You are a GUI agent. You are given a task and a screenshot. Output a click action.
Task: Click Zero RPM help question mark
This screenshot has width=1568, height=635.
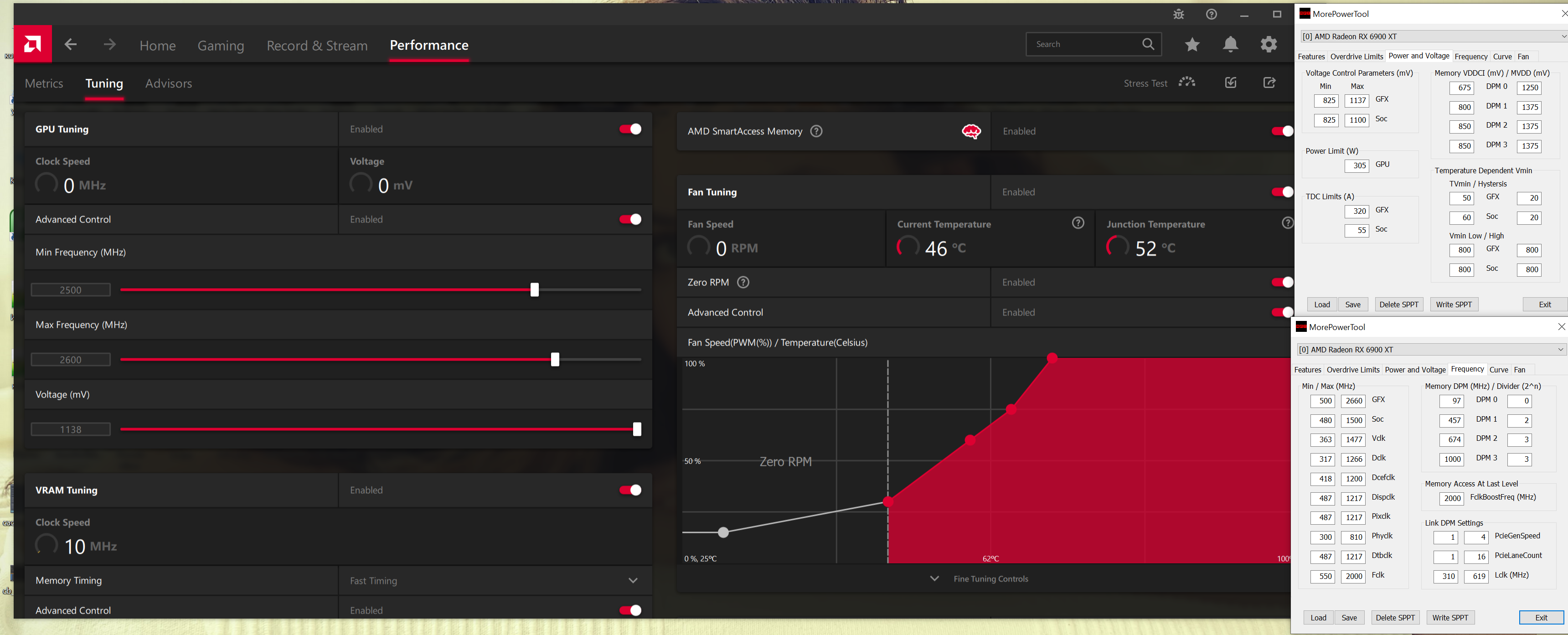pyautogui.click(x=743, y=282)
